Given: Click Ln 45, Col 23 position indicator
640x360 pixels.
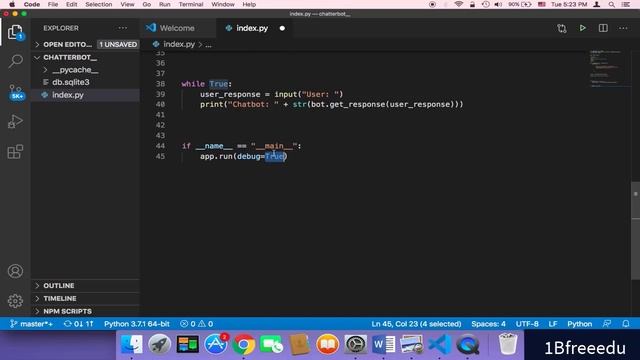Looking at the screenshot, I should pyautogui.click(x=416, y=324).
